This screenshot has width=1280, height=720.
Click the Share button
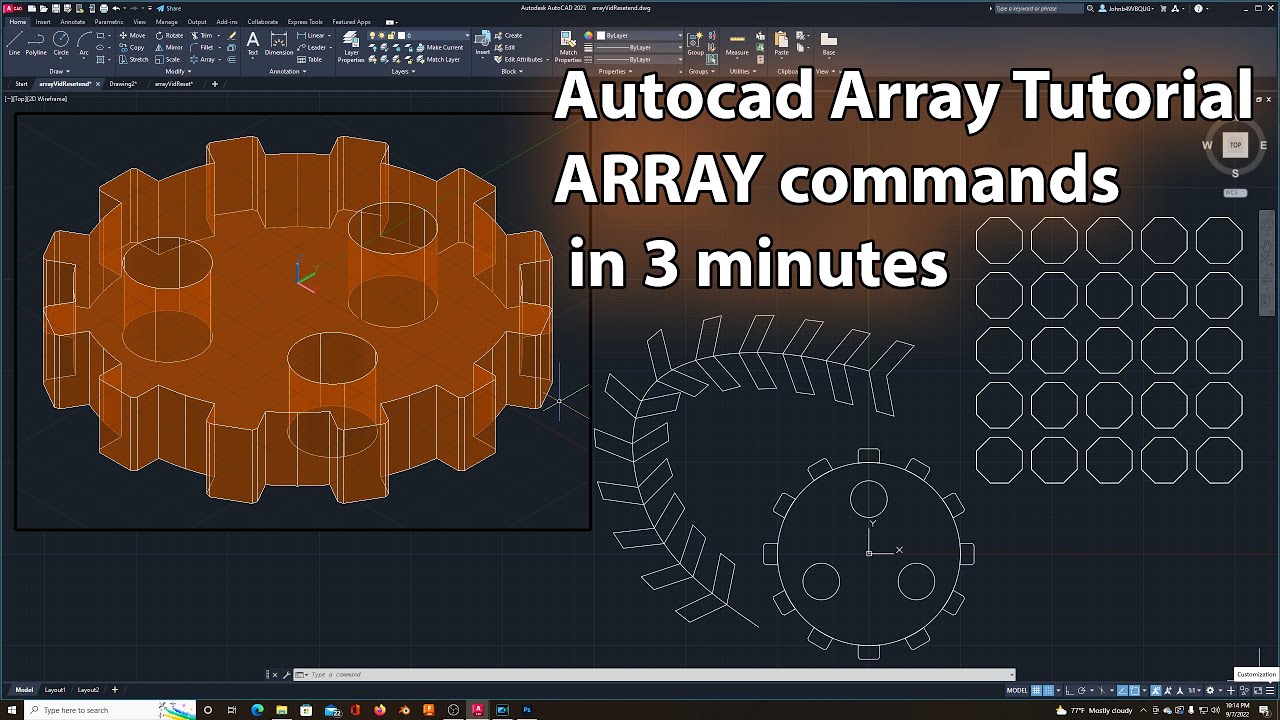tap(170, 8)
